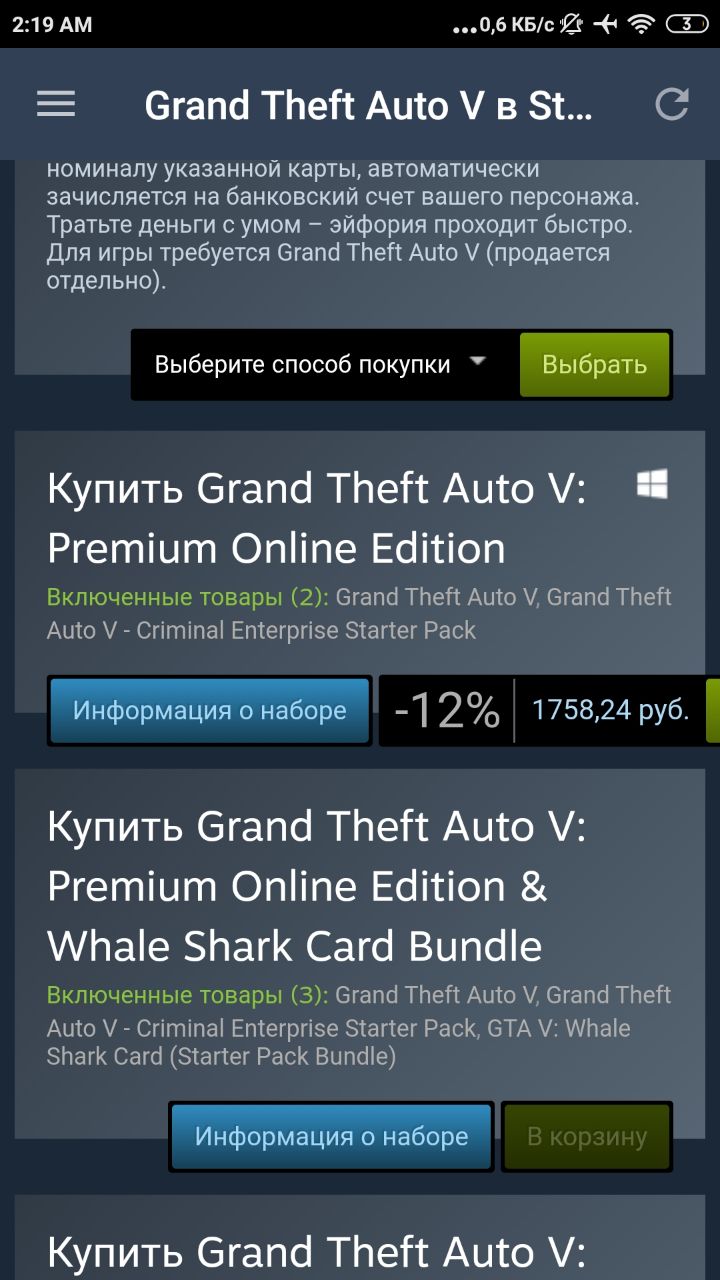Click the partially visible green cart button
The height and width of the screenshot is (1280, 720).
point(713,711)
